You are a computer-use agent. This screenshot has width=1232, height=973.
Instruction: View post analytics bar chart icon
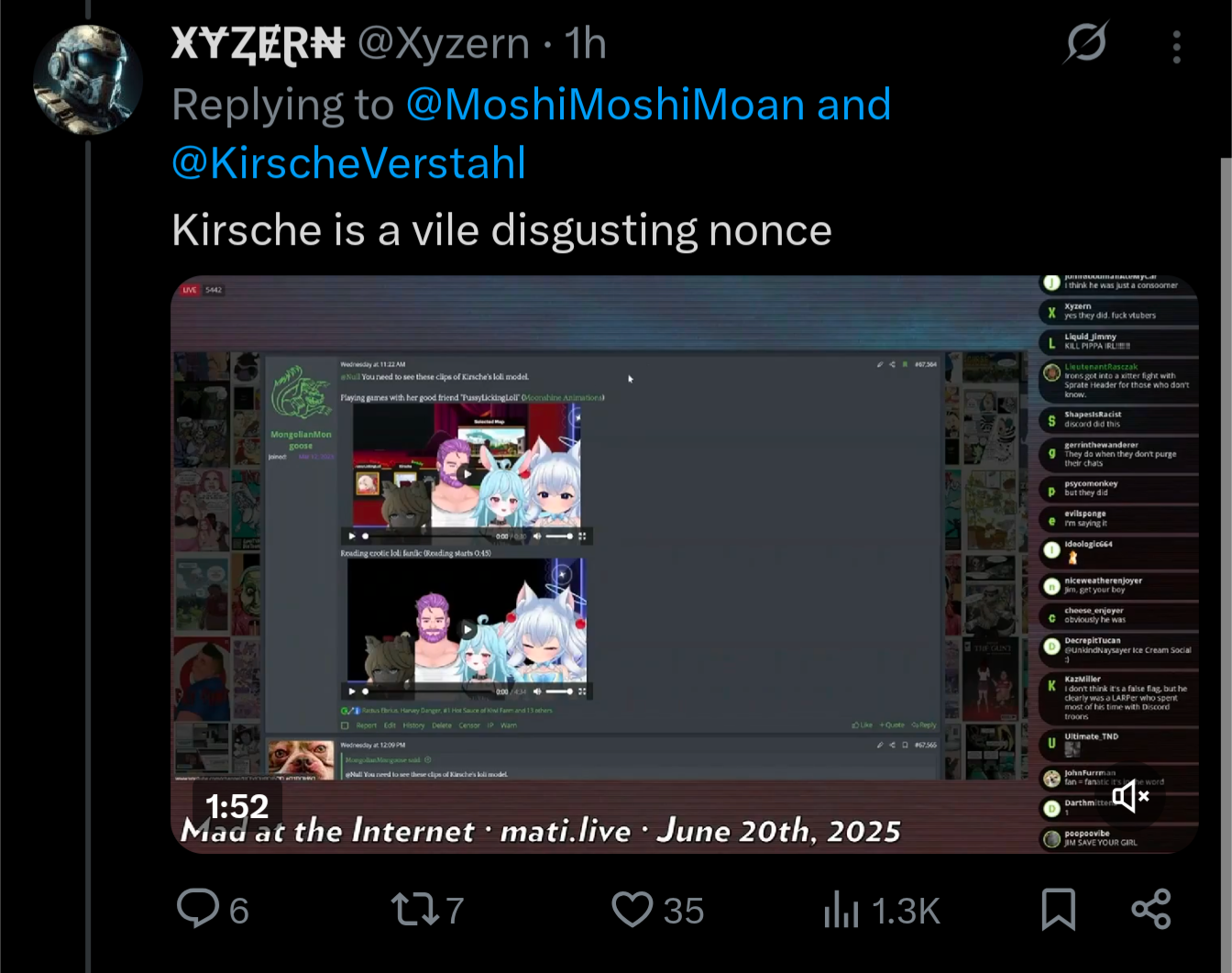(x=841, y=910)
